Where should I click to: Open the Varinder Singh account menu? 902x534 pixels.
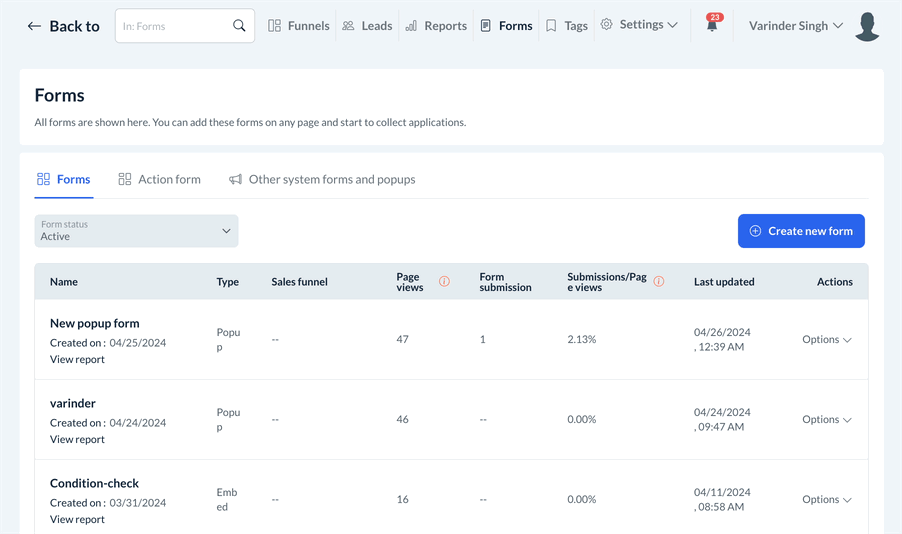coord(795,26)
